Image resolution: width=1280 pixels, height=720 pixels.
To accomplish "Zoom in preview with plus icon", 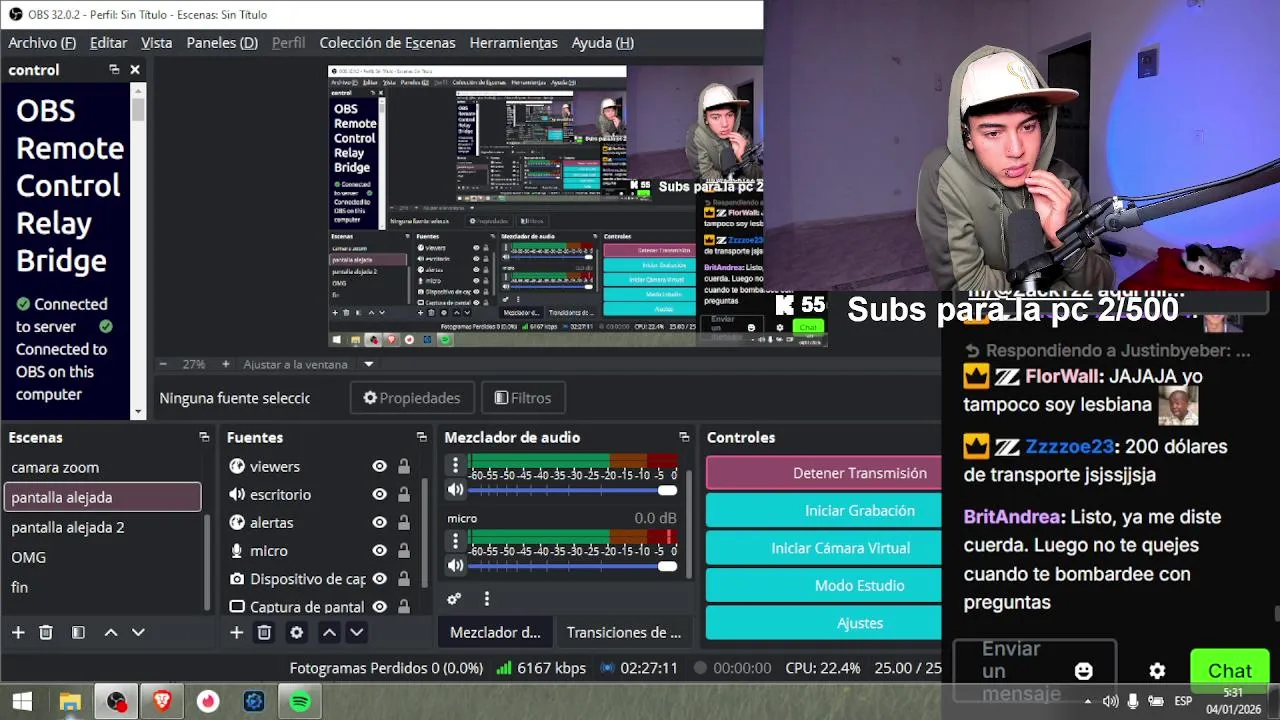I will coord(226,364).
